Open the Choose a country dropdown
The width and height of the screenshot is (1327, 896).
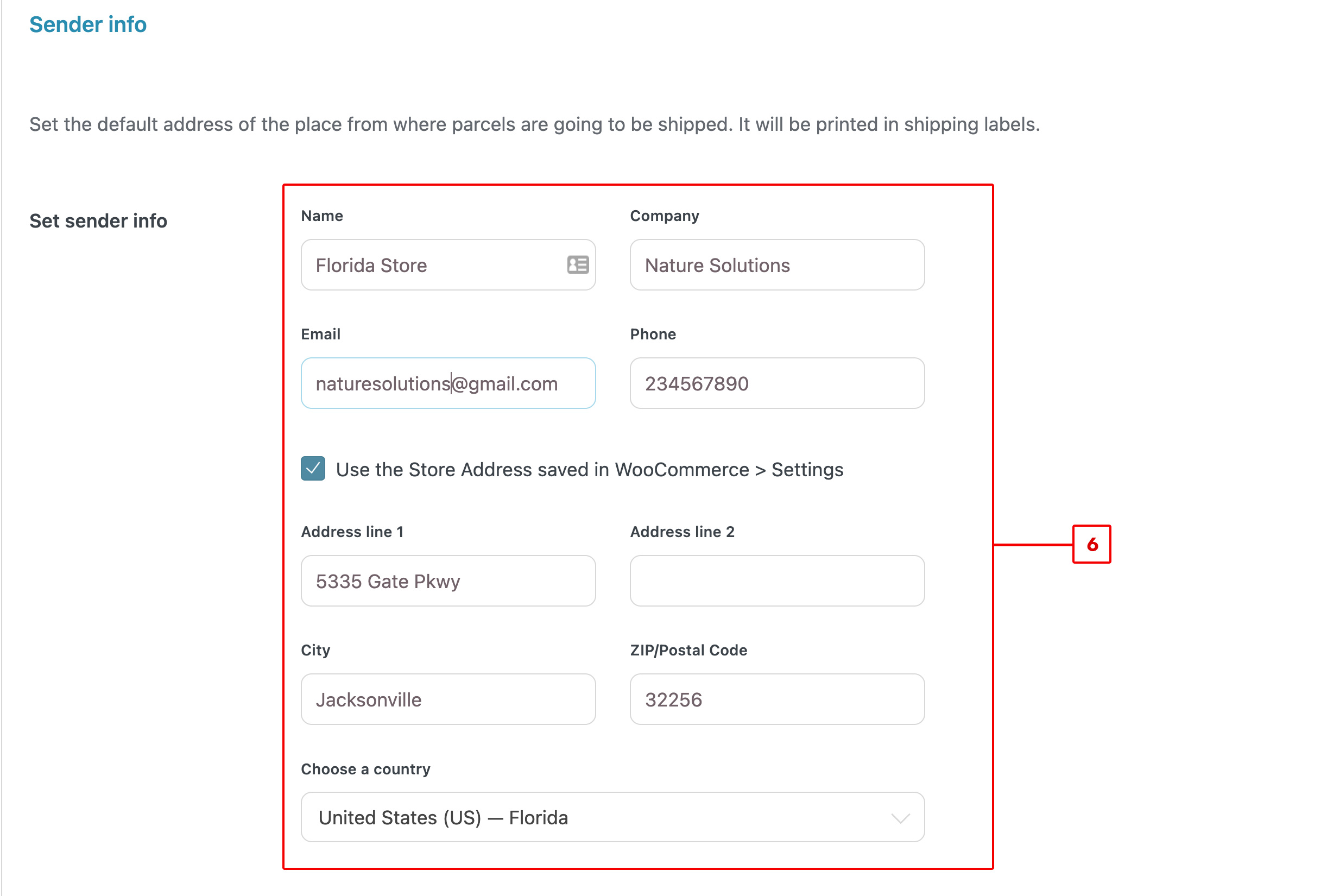click(612, 817)
